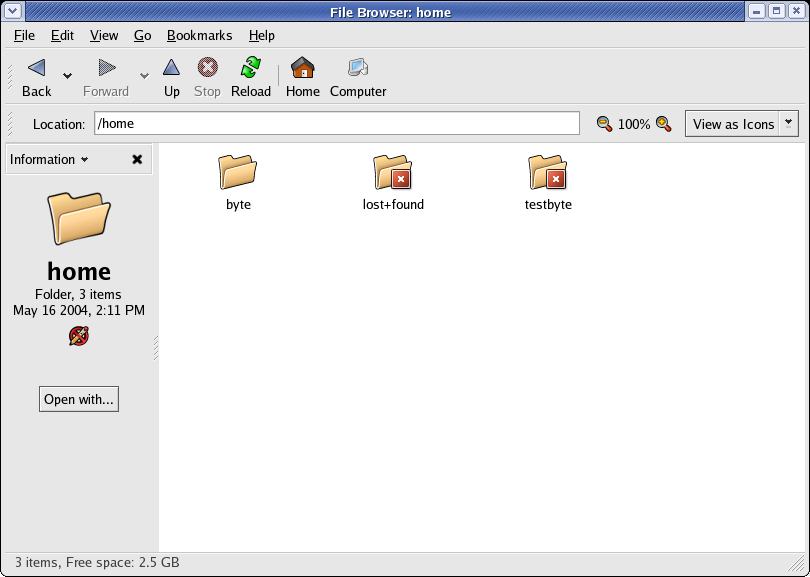810x577 pixels.
Task: Go to the Home folder
Action: tap(303, 77)
